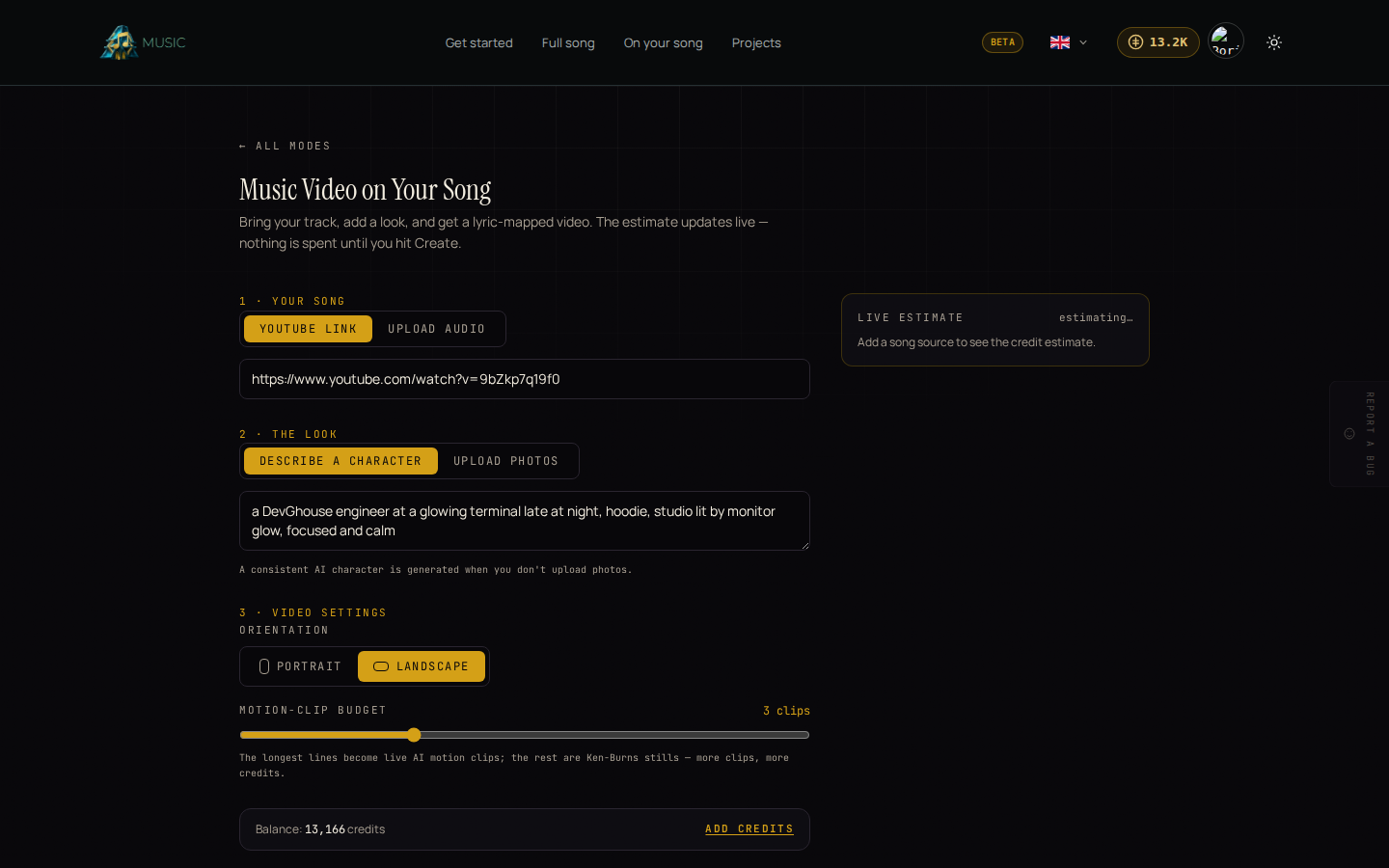Select Portrait orientation
Image resolution: width=1389 pixels, height=868 pixels.
pos(300,666)
